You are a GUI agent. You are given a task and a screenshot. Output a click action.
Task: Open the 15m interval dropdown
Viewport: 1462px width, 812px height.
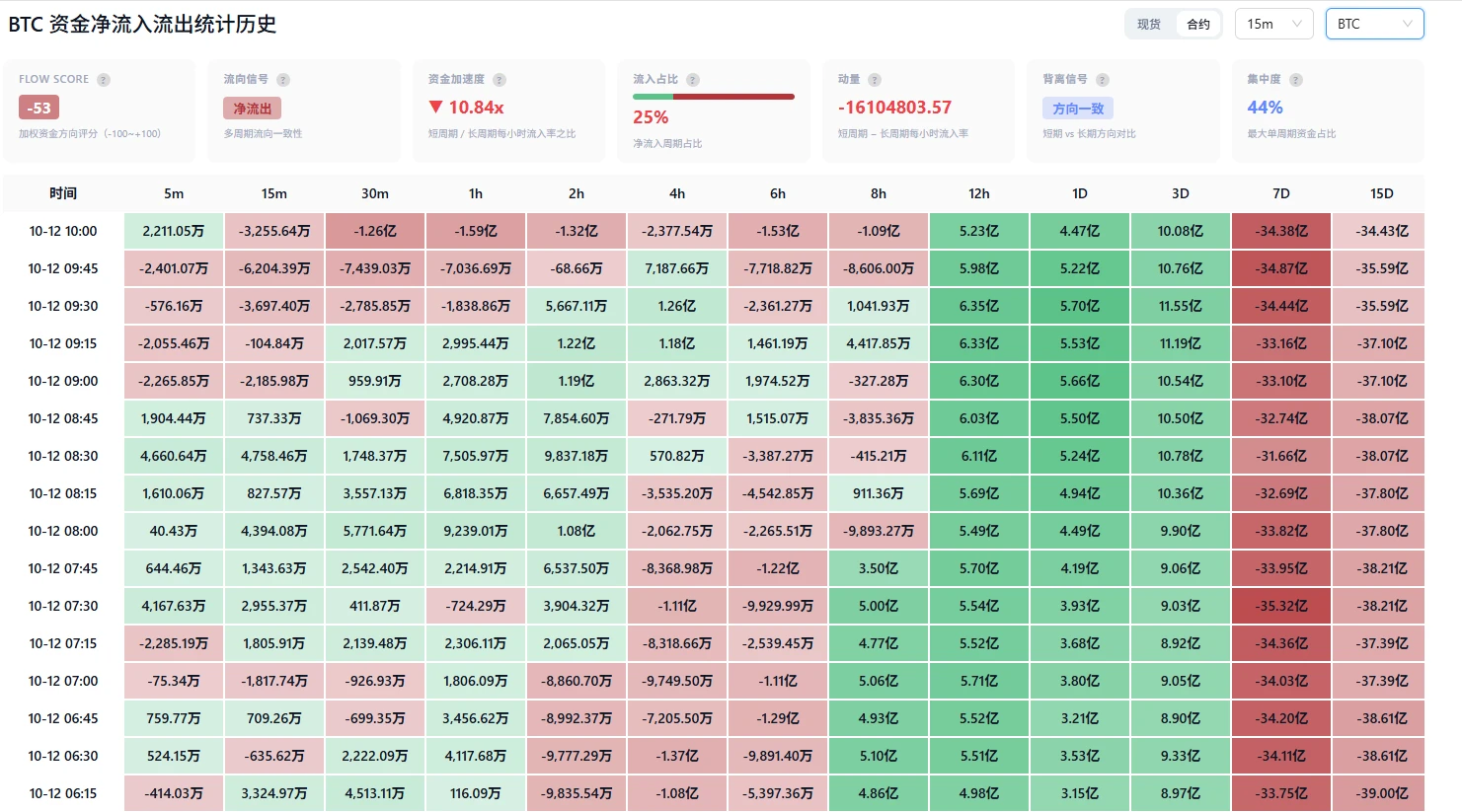point(1273,24)
